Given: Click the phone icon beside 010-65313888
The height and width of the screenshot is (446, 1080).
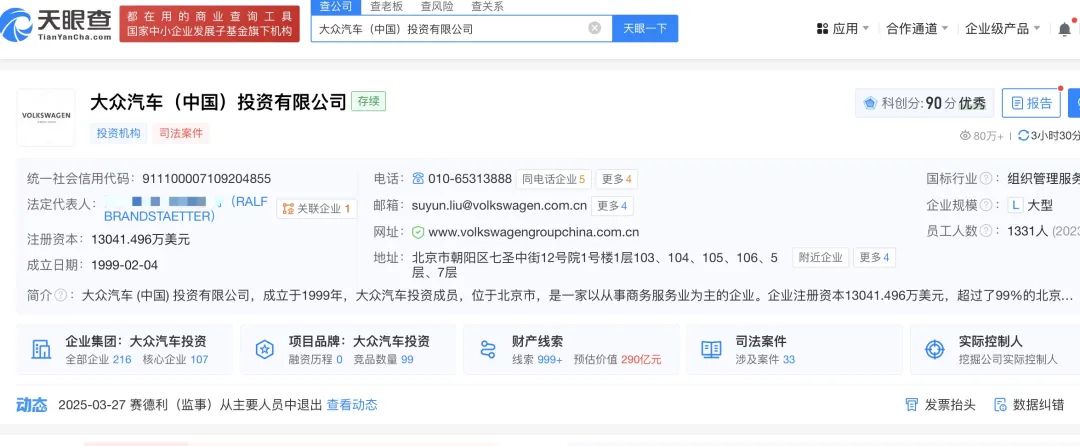Looking at the screenshot, I should 418,179.
